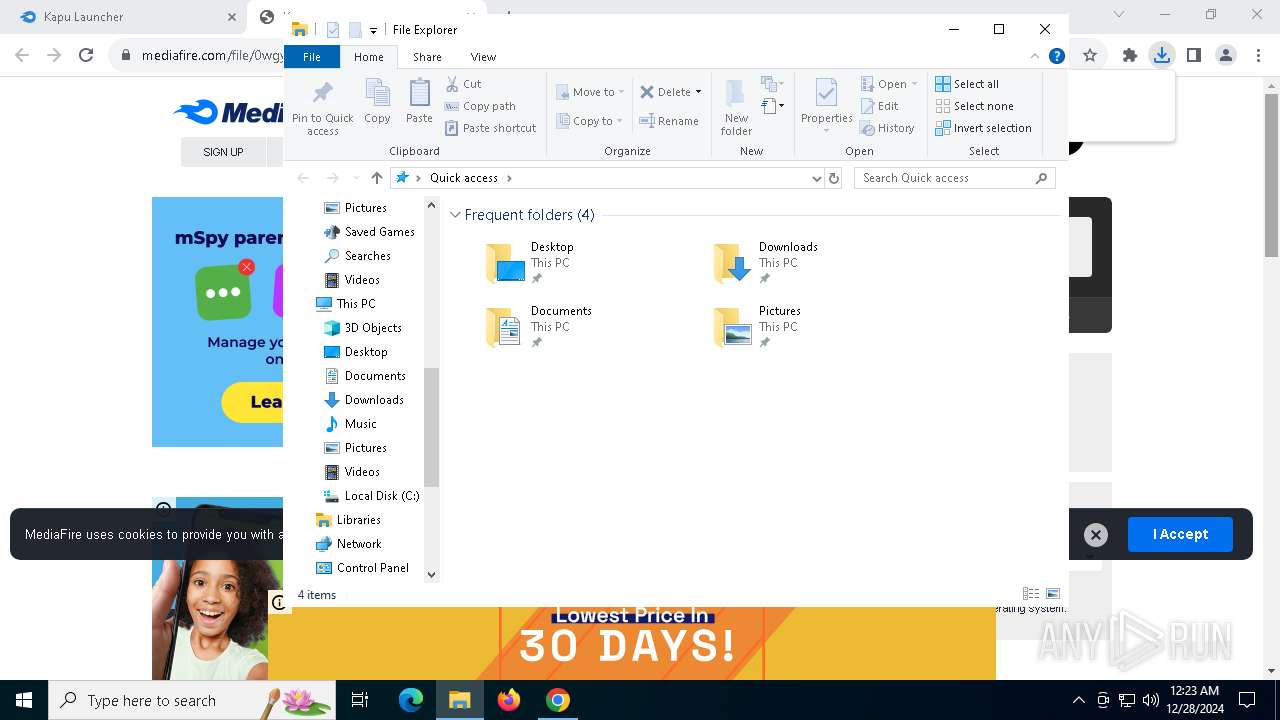Select Network in navigation pane
This screenshot has width=1280, height=720.
[348, 544]
